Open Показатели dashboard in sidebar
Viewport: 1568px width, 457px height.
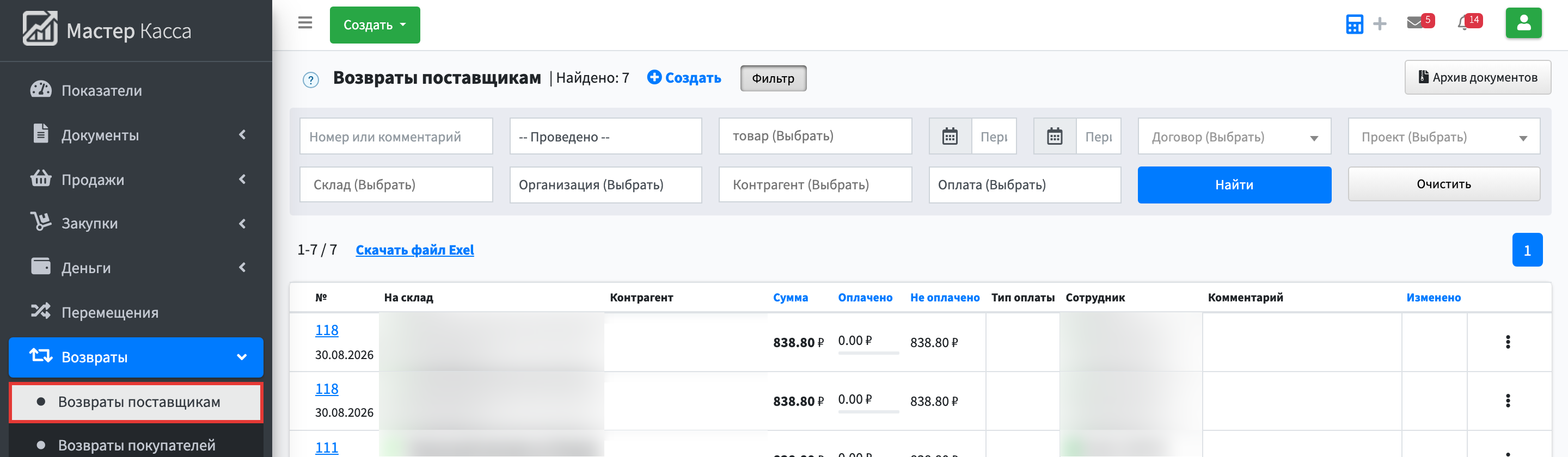136,90
